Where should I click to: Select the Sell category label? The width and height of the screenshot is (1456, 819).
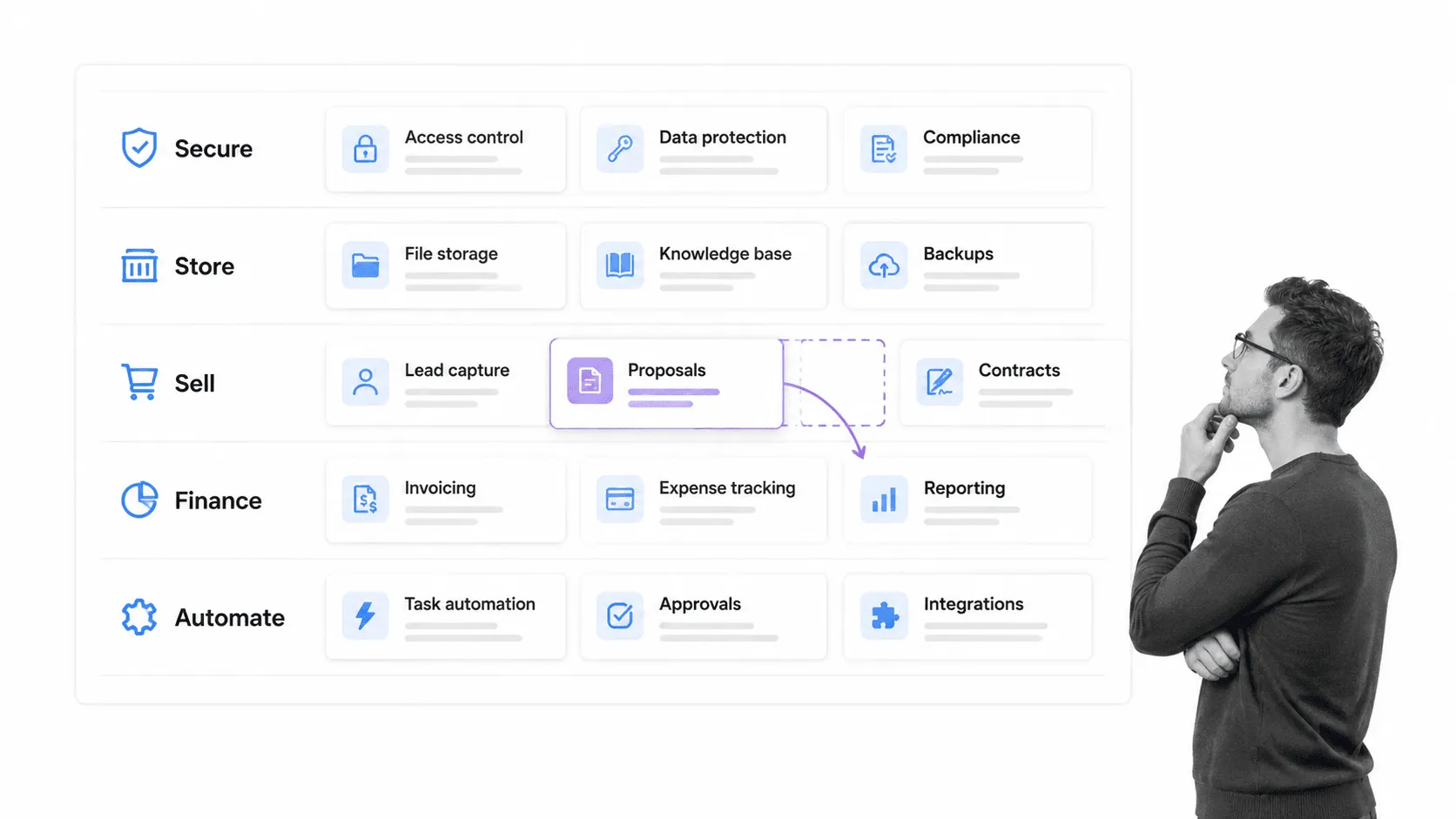click(194, 384)
